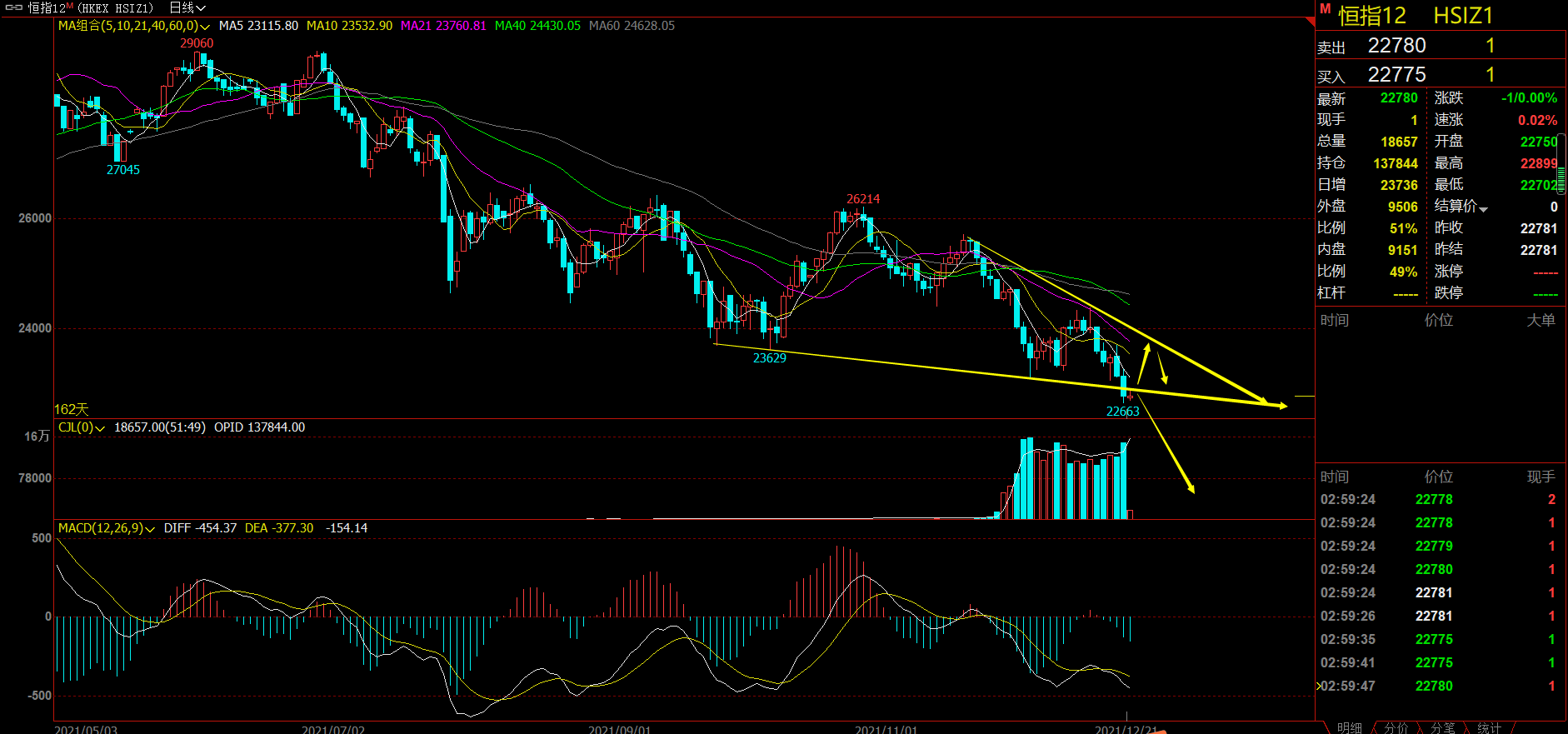1568x734 pixels.
Task: Click the 大单 column header
Action: (1541, 320)
